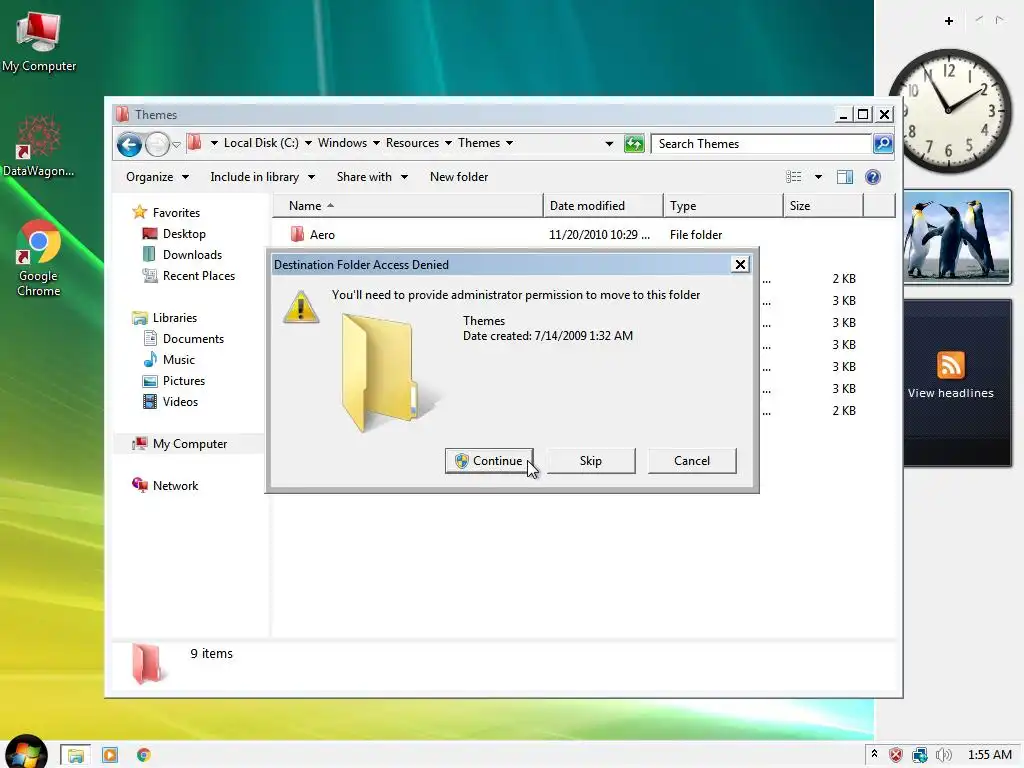Expand the Resources breadcrumb arrow
This screenshot has width=1024, height=768.
pos(448,143)
